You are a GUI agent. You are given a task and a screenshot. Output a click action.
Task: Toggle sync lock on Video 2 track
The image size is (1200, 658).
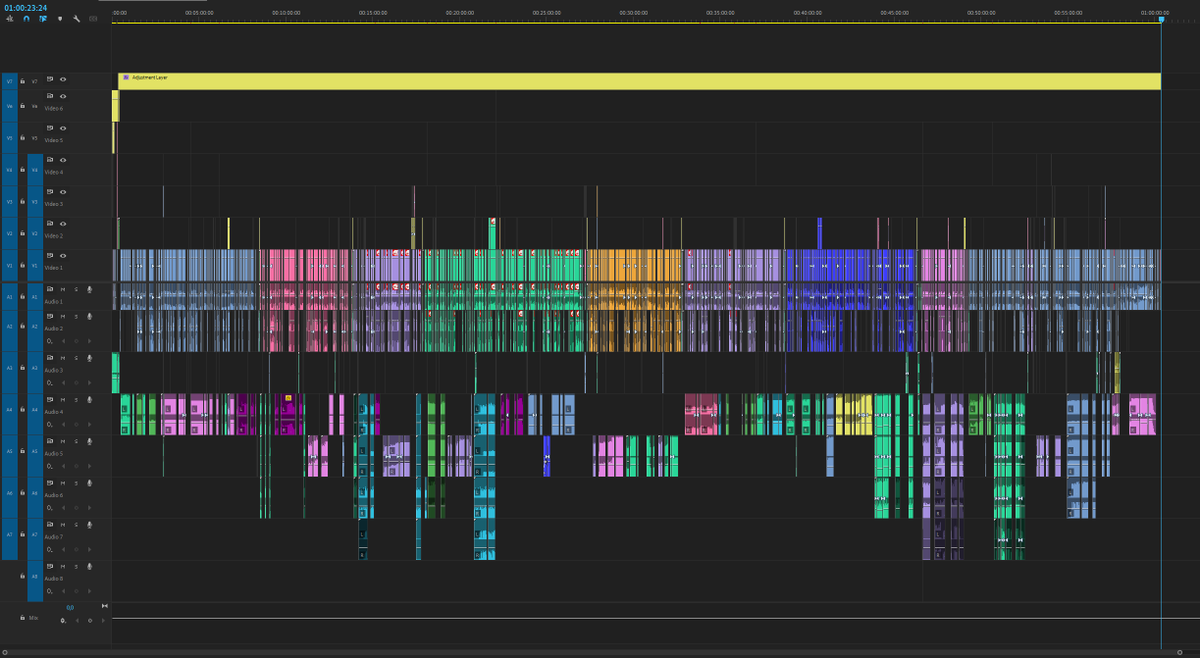coord(50,223)
